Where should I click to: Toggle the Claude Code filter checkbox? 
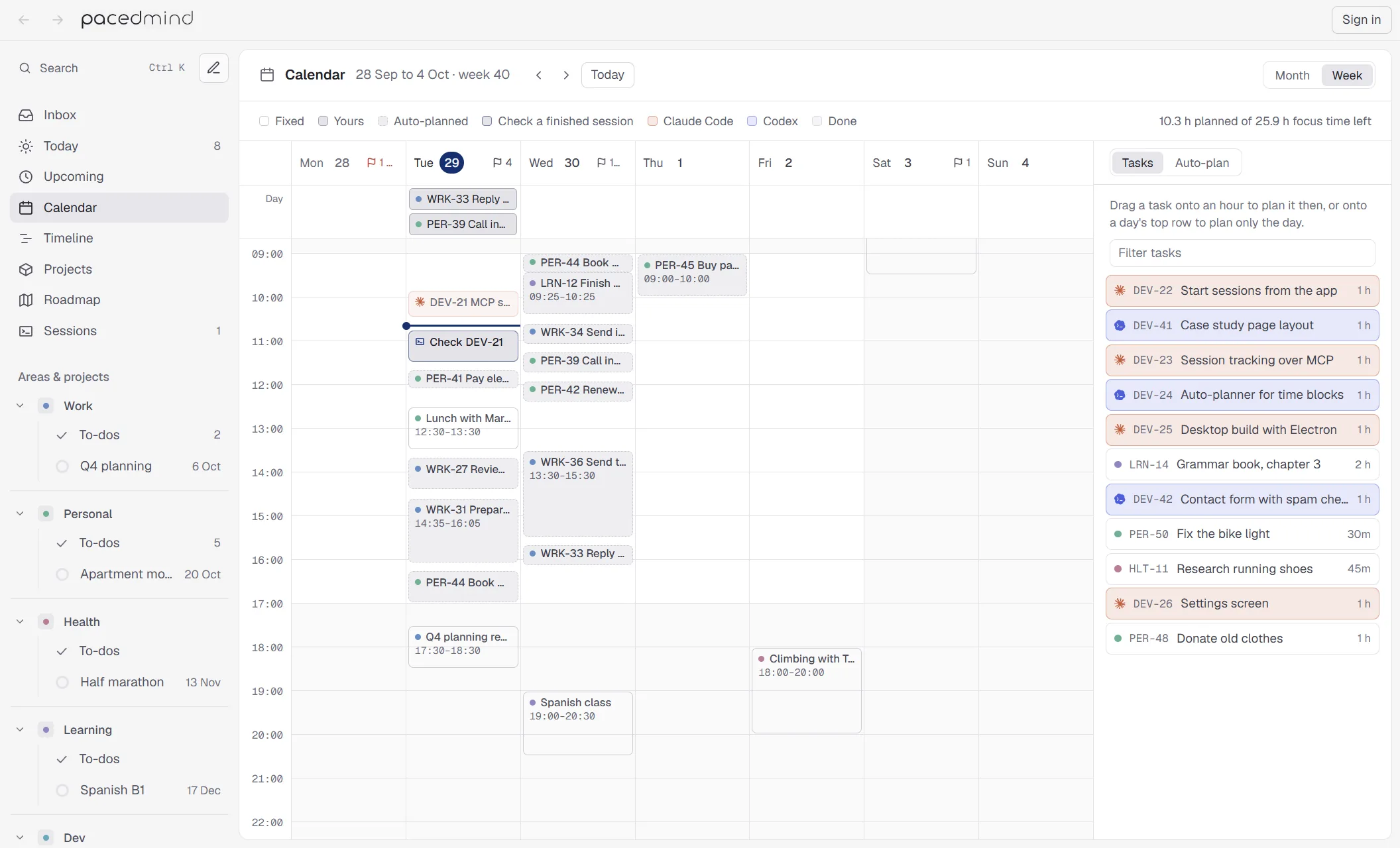tap(652, 121)
